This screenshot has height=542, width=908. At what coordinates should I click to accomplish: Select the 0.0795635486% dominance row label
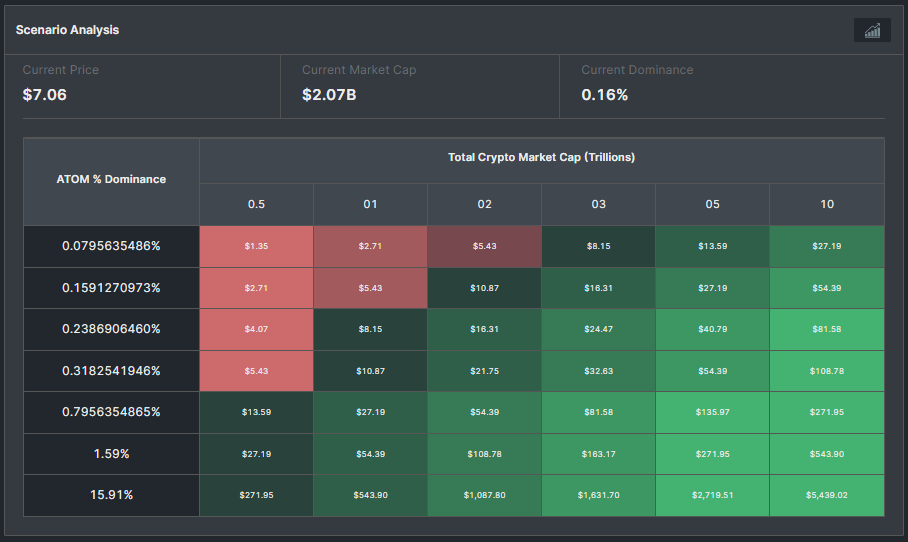111,246
